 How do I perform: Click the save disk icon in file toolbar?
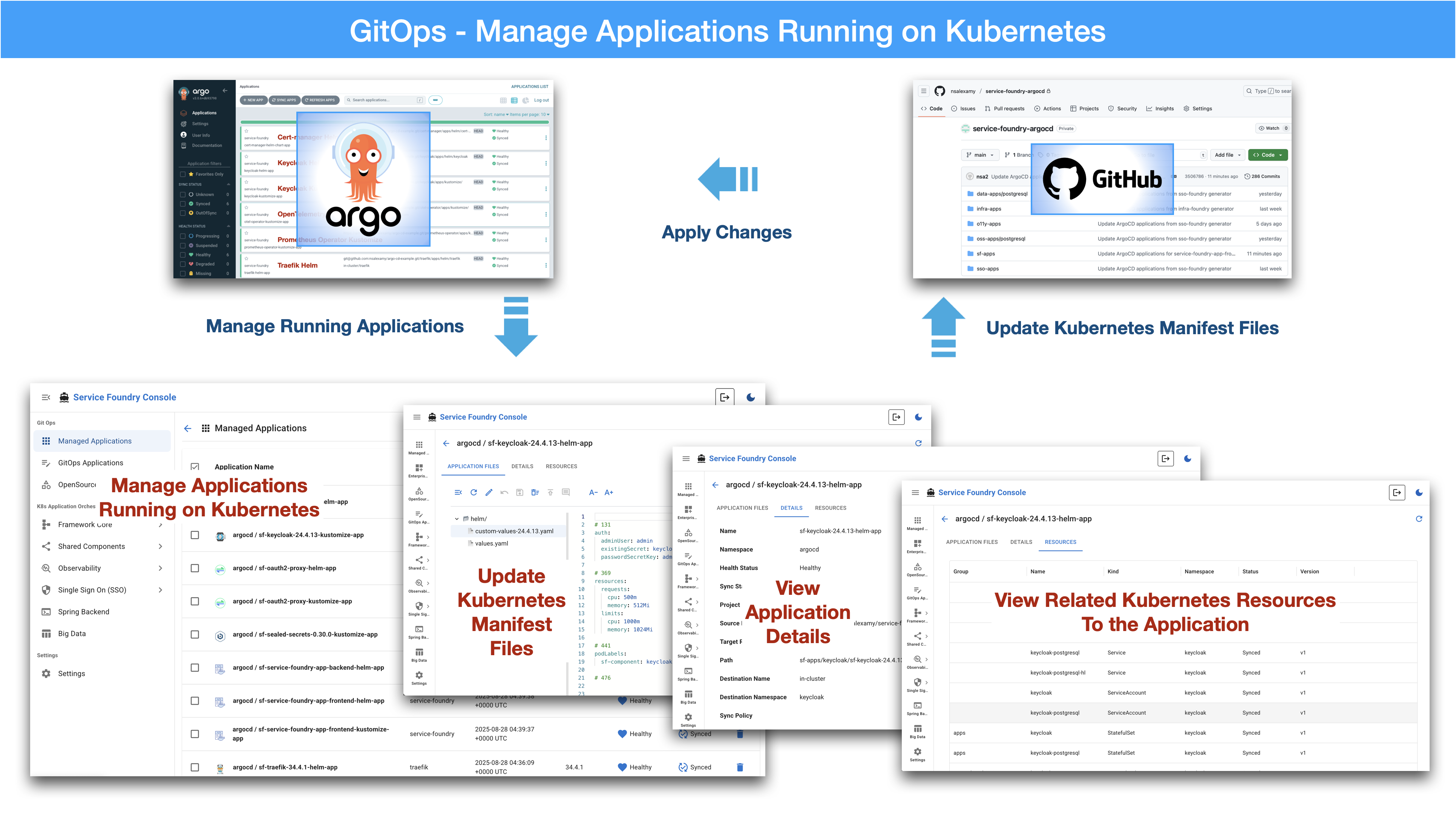520,493
